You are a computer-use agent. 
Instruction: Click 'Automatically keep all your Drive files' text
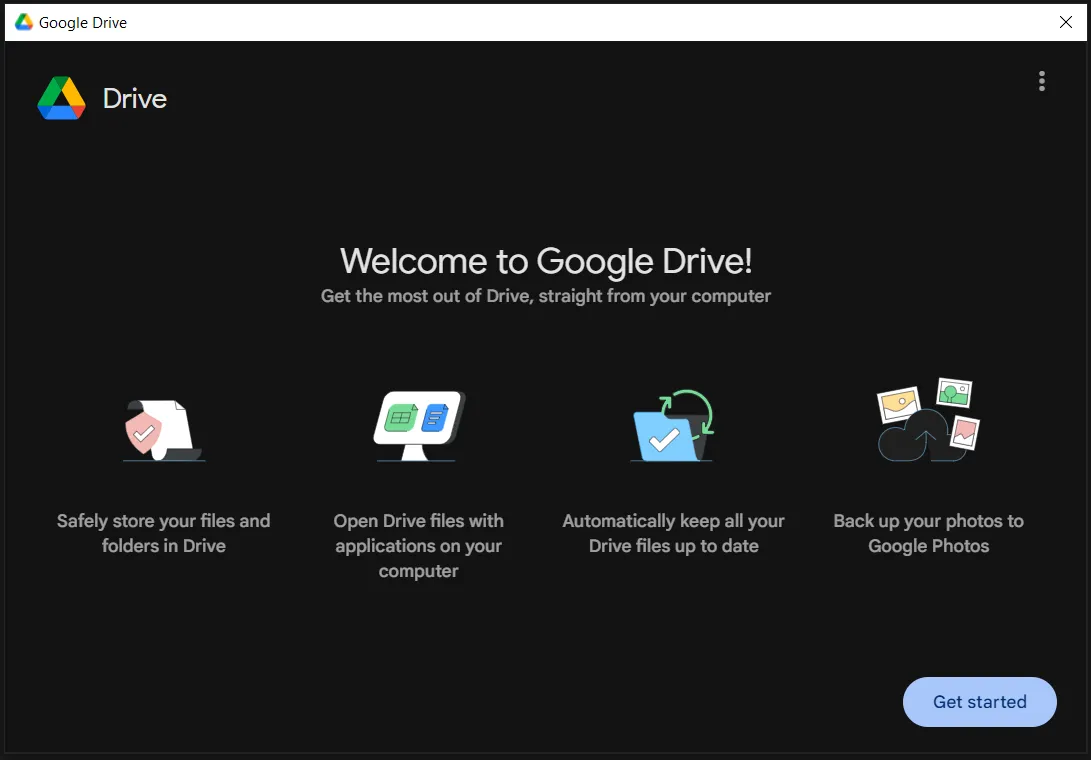674,533
